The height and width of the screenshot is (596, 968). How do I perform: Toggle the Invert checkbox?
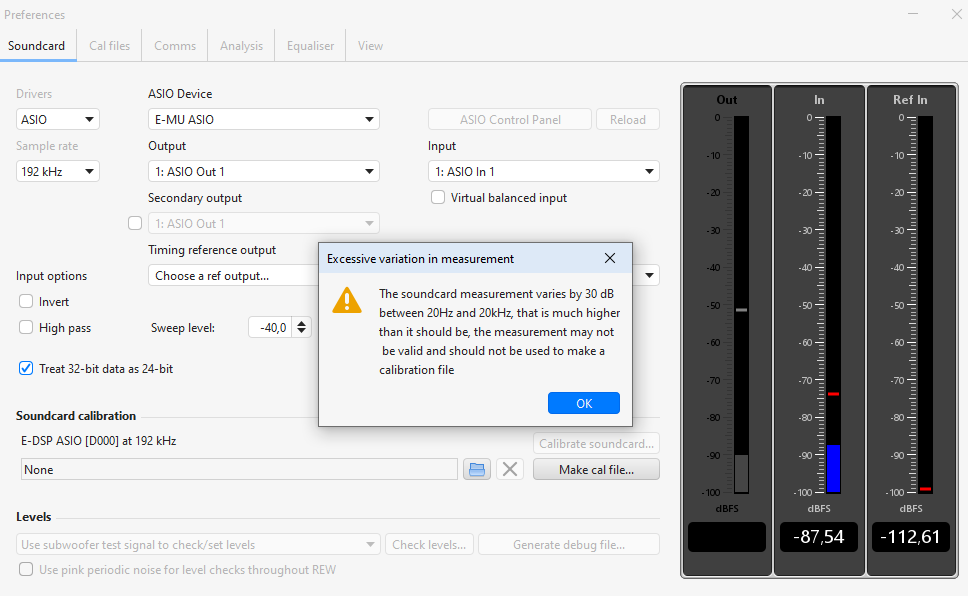click(x=26, y=301)
